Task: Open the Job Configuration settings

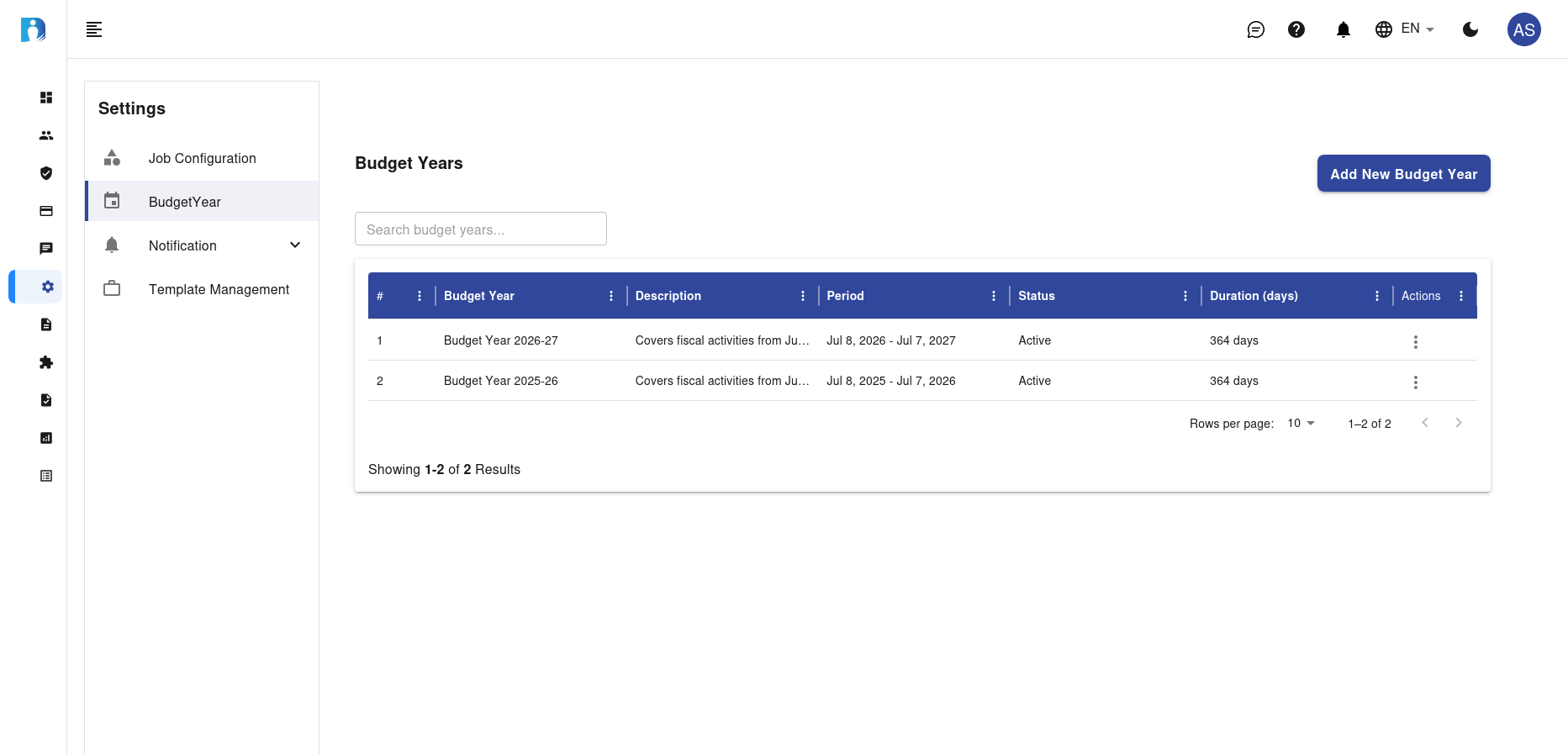Action: (x=202, y=158)
